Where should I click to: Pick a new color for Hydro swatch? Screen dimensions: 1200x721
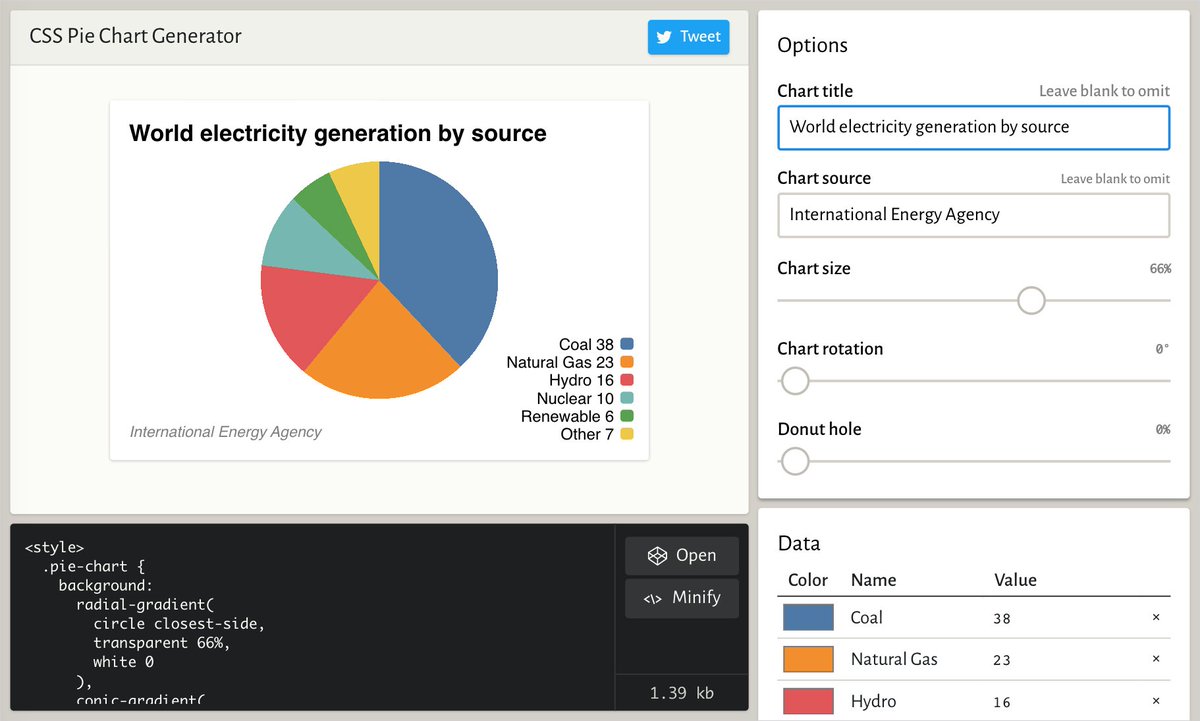808,701
